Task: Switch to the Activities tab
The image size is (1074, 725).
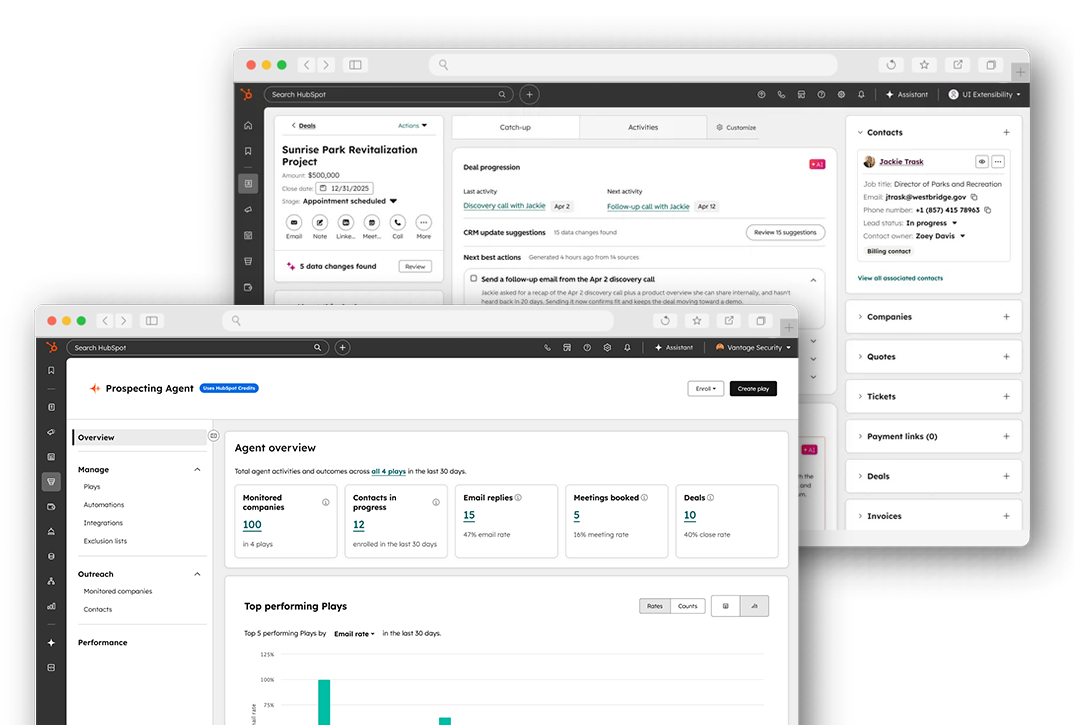Action: tap(642, 127)
